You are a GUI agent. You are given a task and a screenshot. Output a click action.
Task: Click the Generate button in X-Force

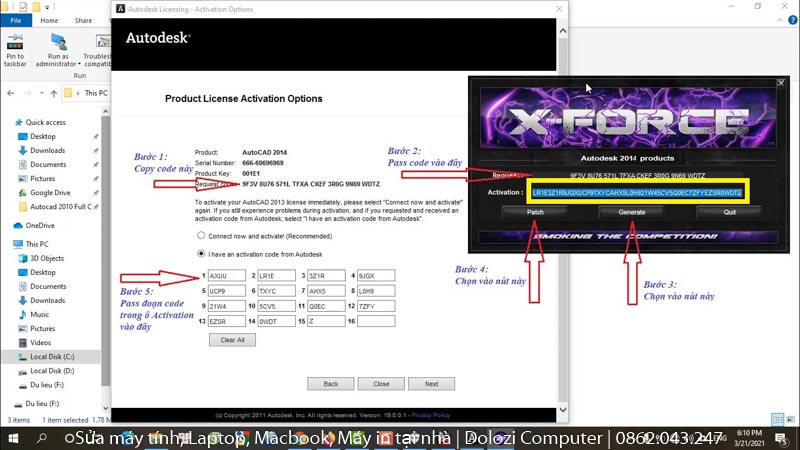click(x=632, y=212)
